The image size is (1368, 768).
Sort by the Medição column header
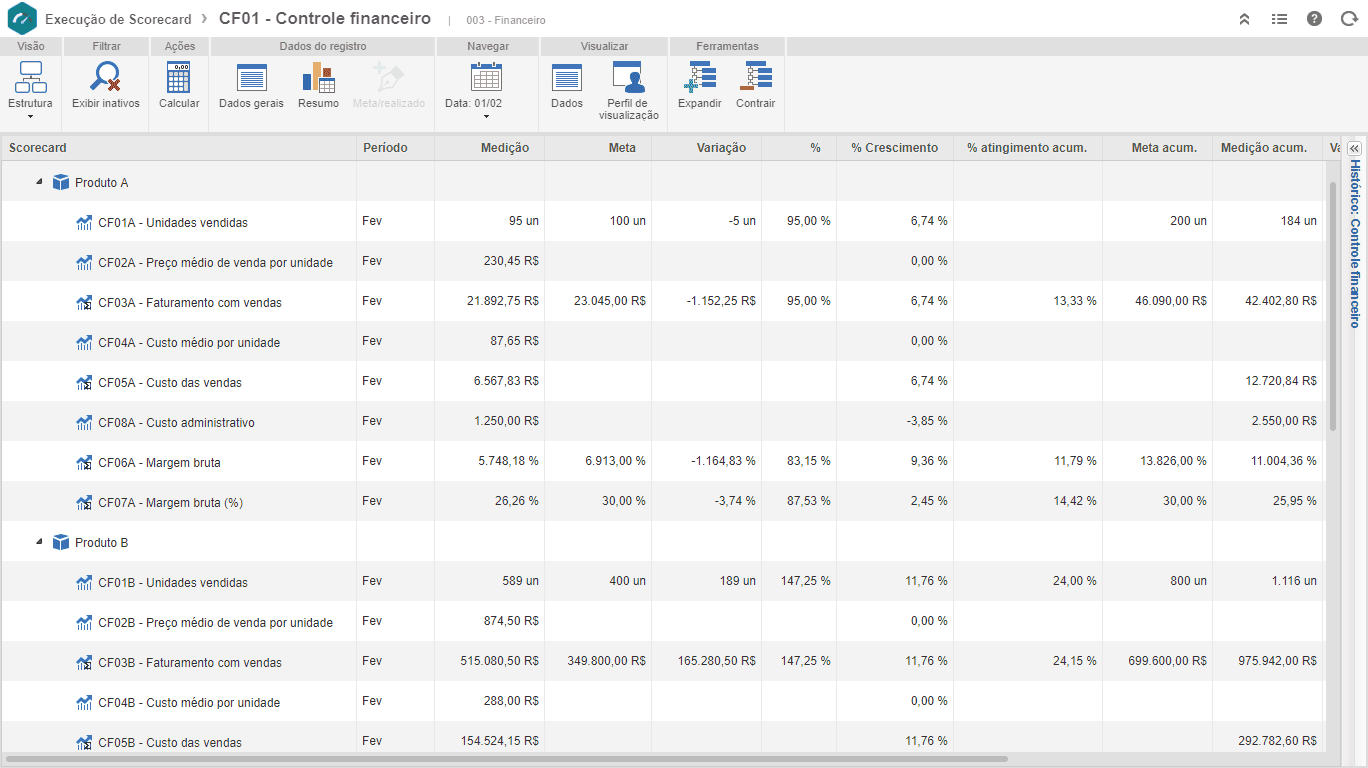click(489, 148)
